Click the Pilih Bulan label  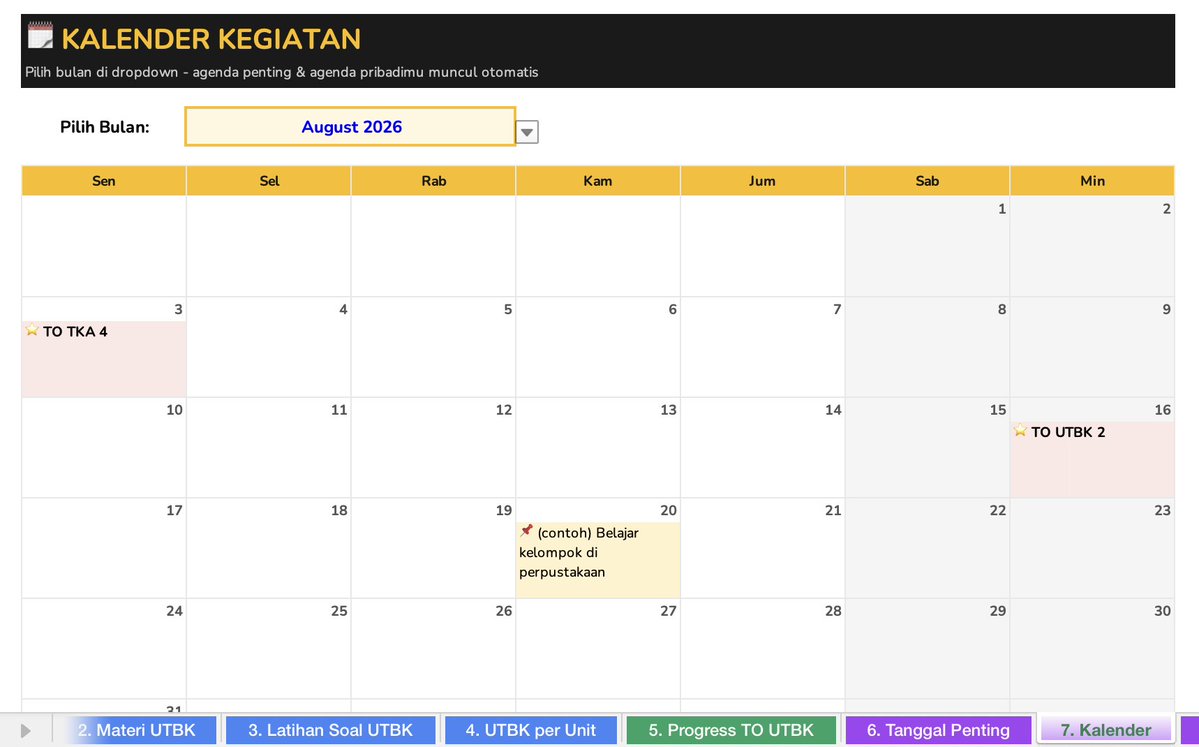click(105, 127)
